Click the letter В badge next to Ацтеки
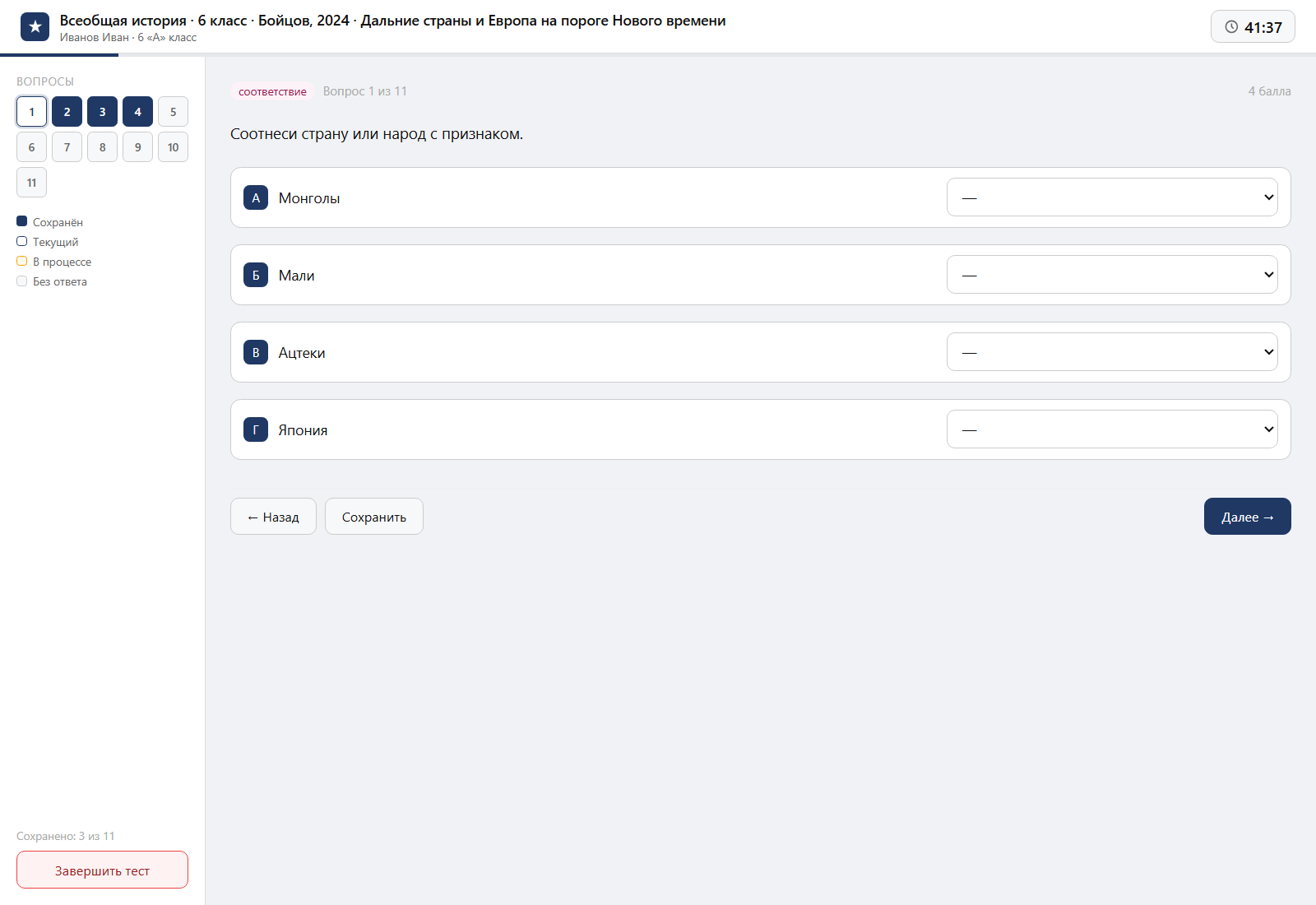This screenshot has width=1316, height=905. tap(256, 352)
